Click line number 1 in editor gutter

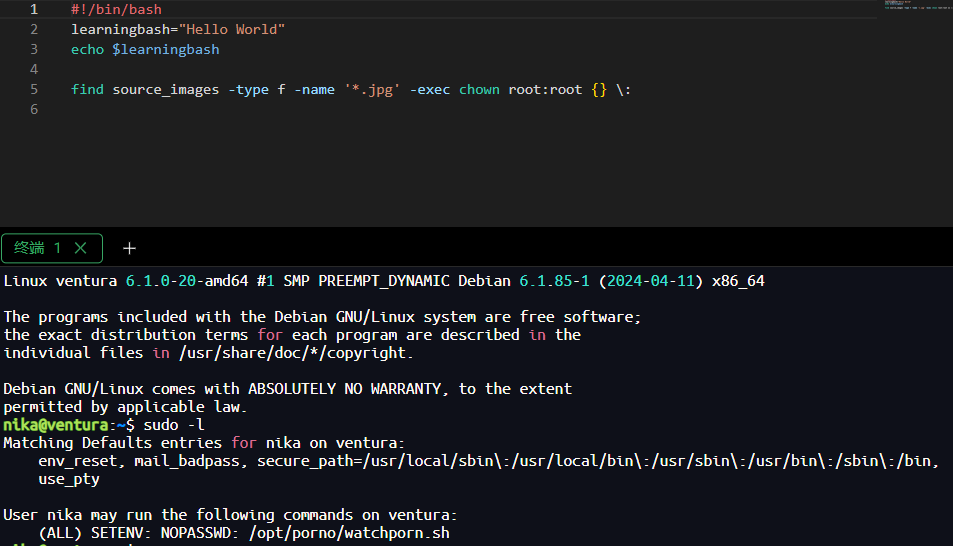(x=34, y=10)
